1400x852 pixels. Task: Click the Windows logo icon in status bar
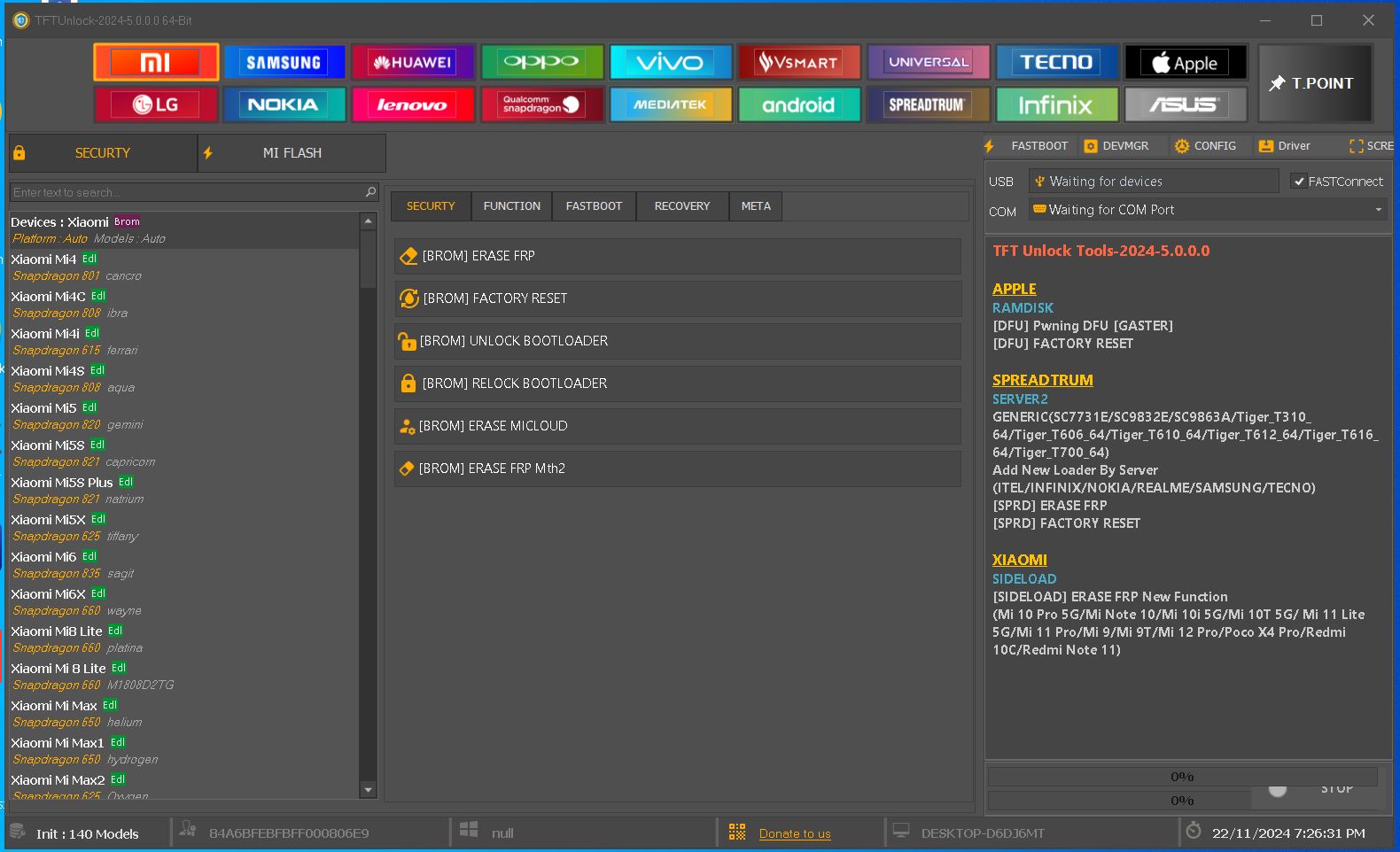coord(469,830)
